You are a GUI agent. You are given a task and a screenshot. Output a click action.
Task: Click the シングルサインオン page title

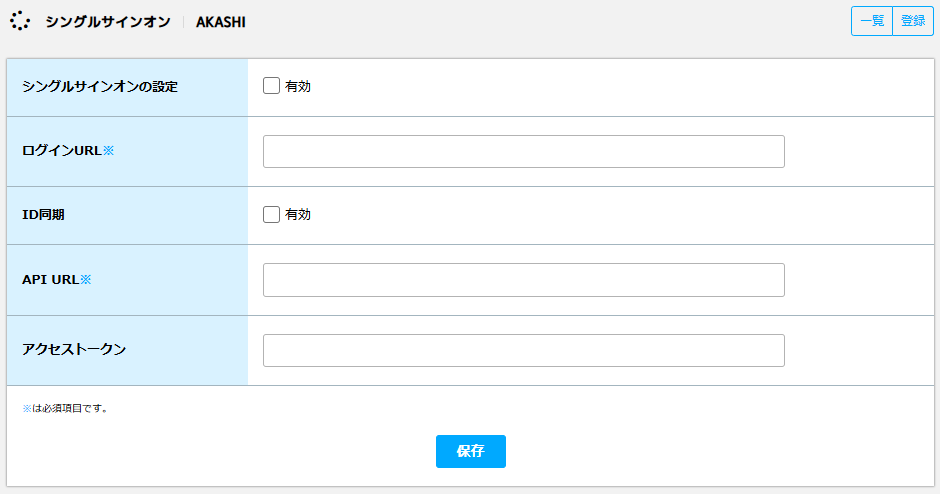tap(108, 22)
